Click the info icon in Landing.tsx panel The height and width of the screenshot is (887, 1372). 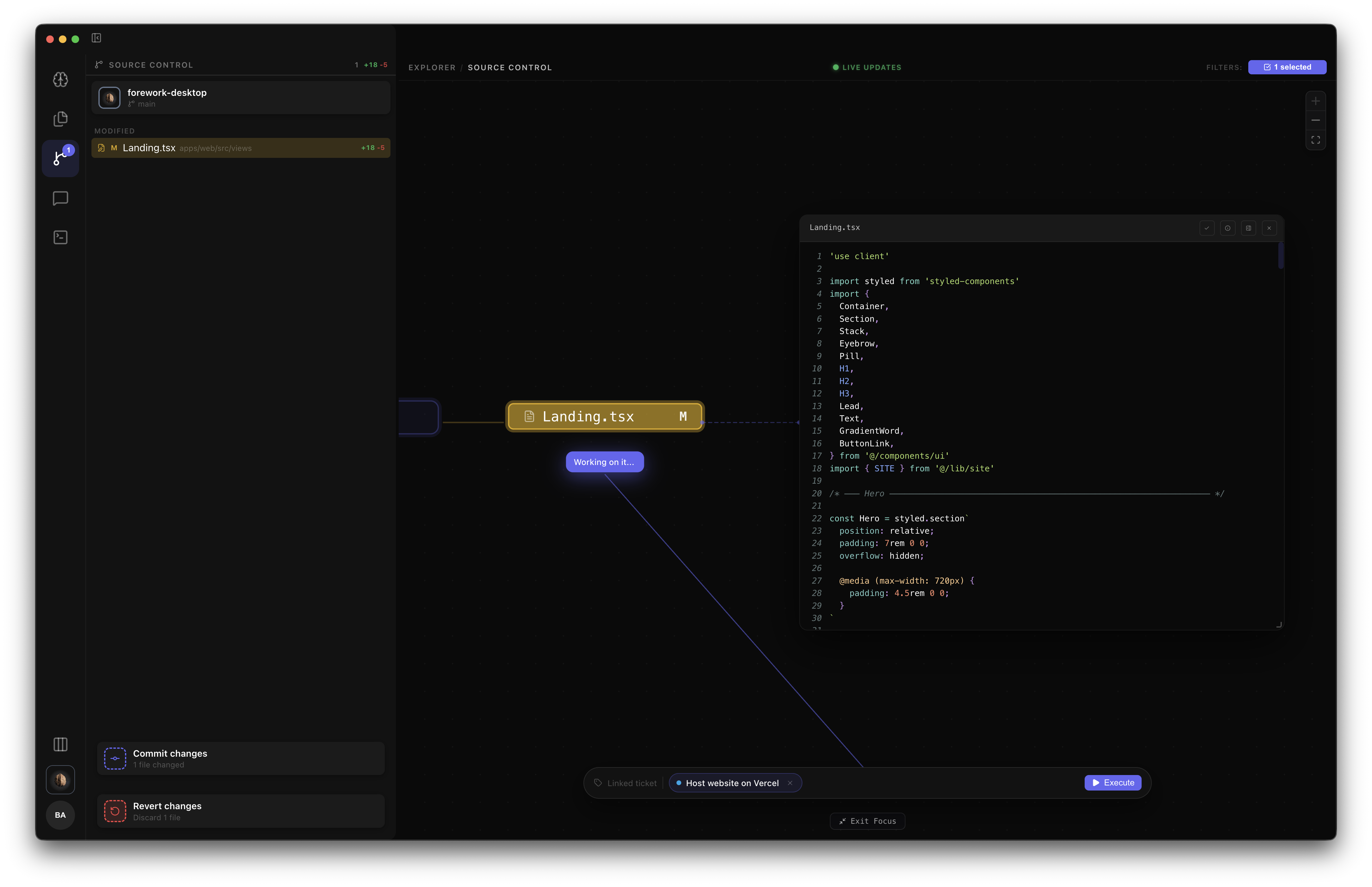tap(1227, 228)
